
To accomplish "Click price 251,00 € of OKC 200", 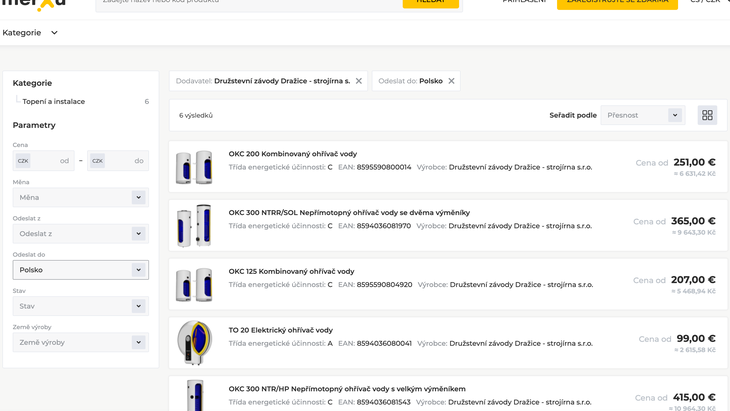I will (x=694, y=162).
